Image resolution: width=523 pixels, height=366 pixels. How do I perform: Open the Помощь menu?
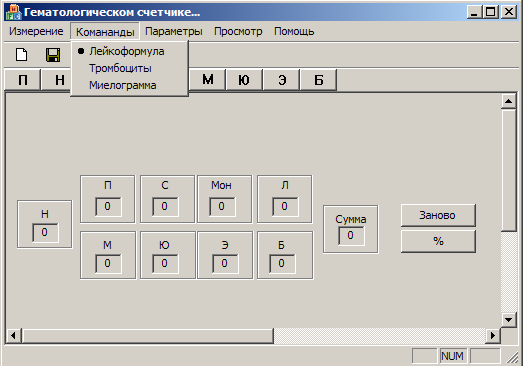[294, 31]
